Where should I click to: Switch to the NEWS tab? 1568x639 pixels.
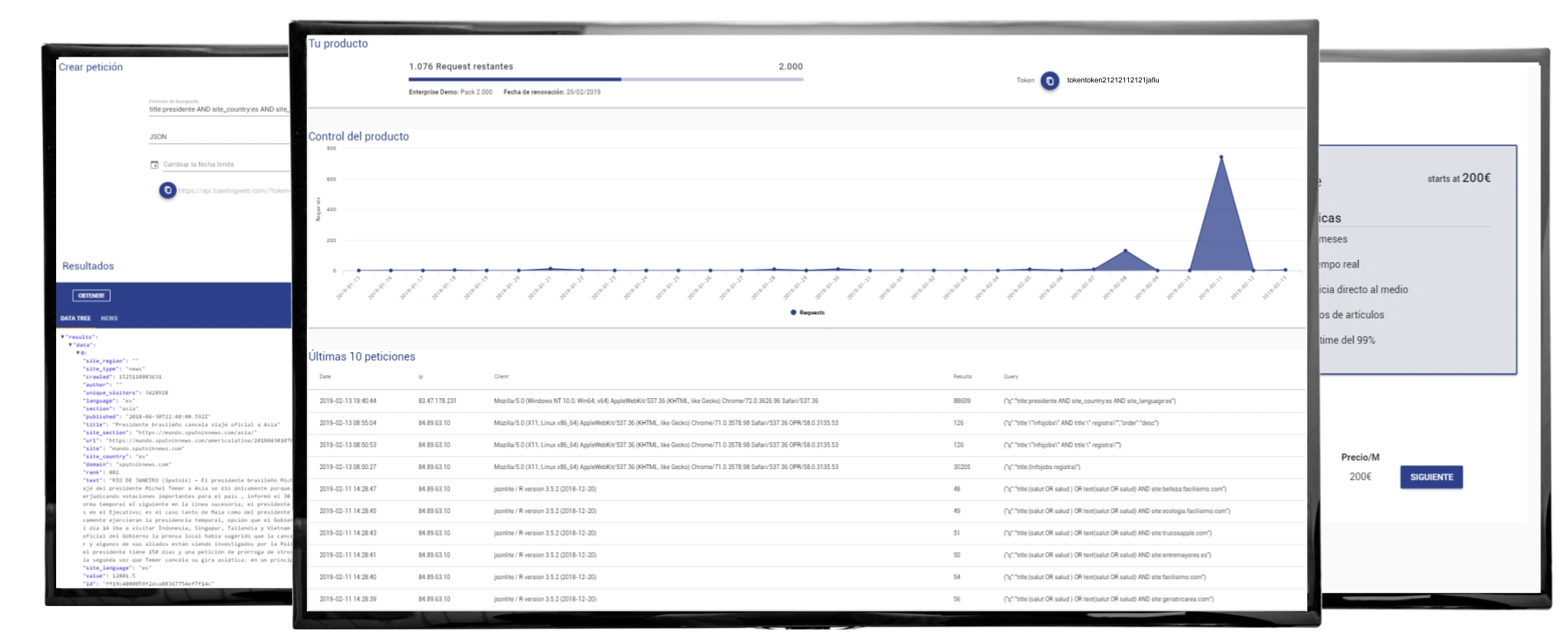click(109, 318)
